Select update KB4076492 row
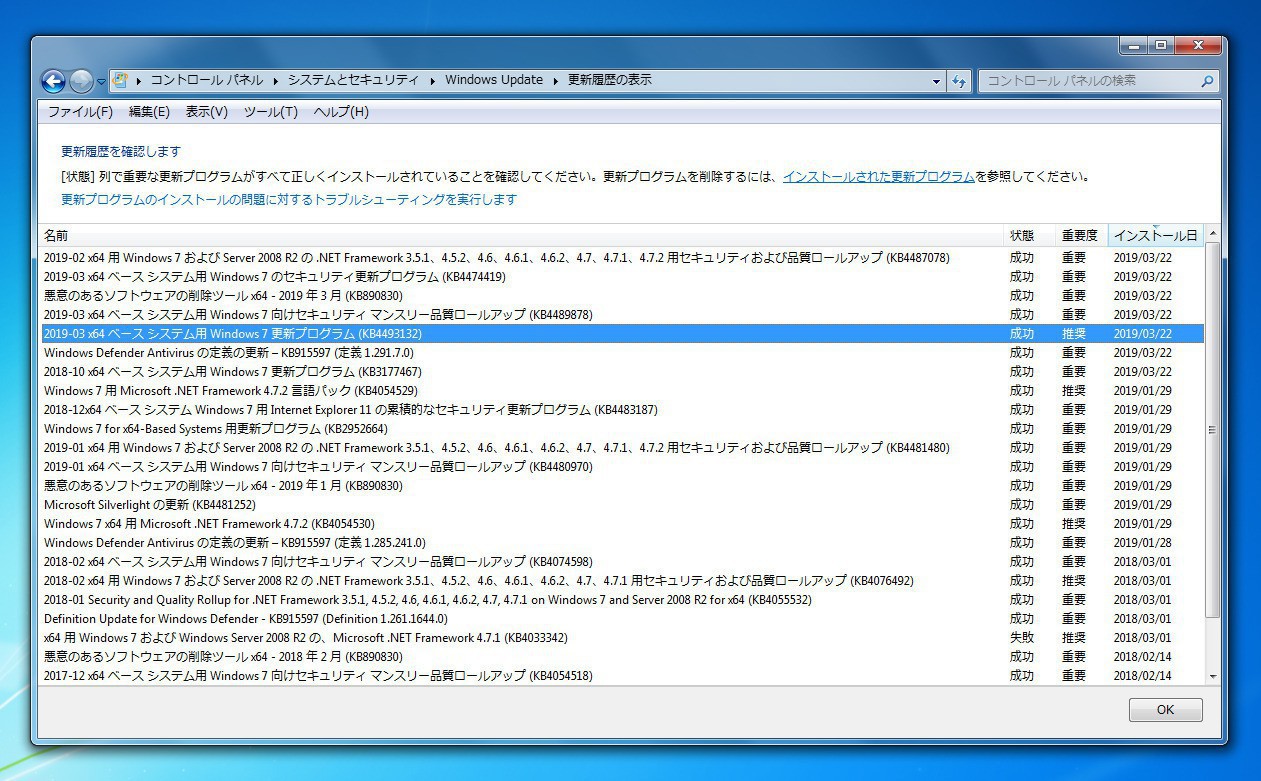1261x781 pixels. (622, 581)
